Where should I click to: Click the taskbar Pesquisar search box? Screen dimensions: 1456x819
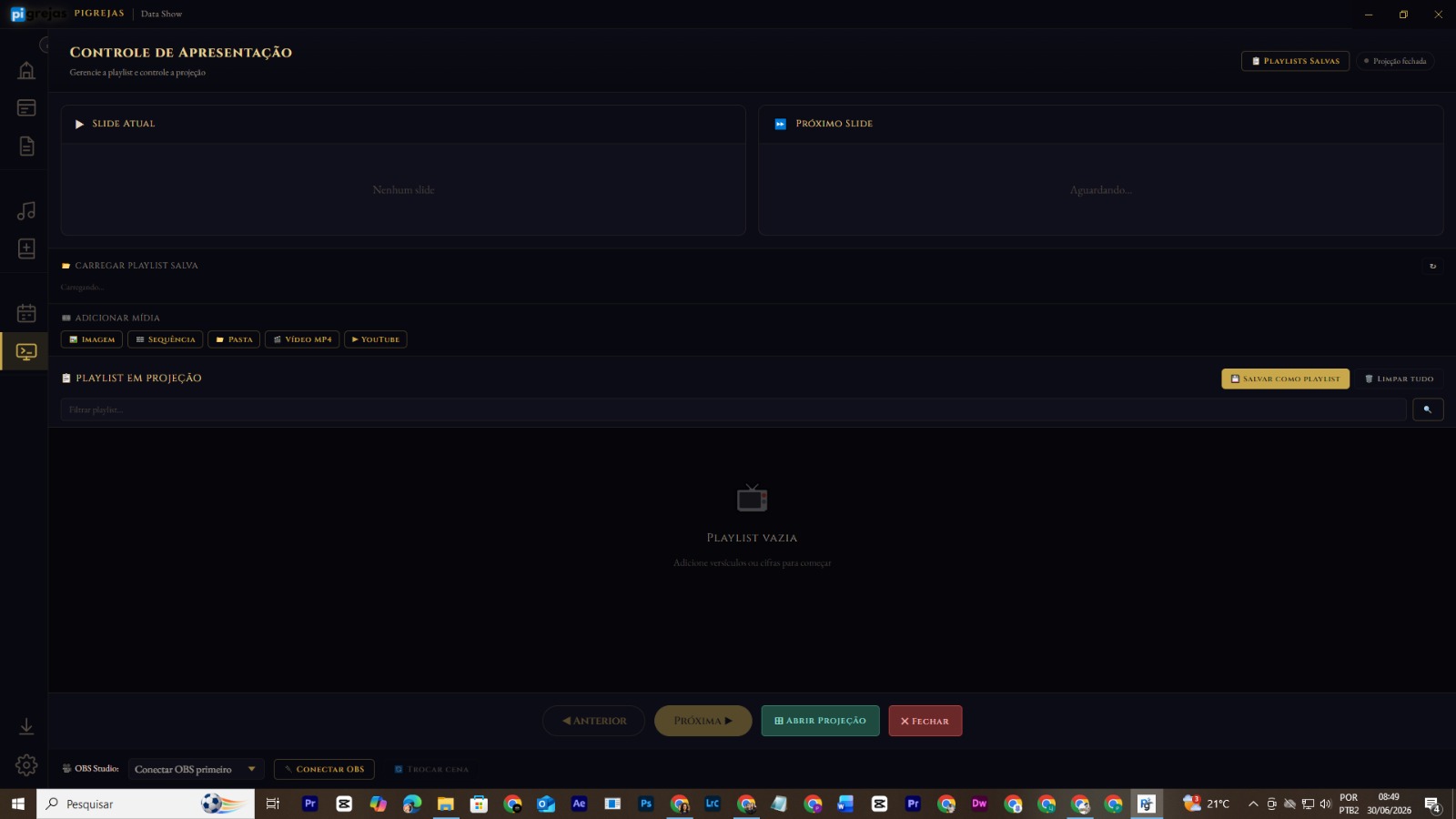click(x=146, y=804)
